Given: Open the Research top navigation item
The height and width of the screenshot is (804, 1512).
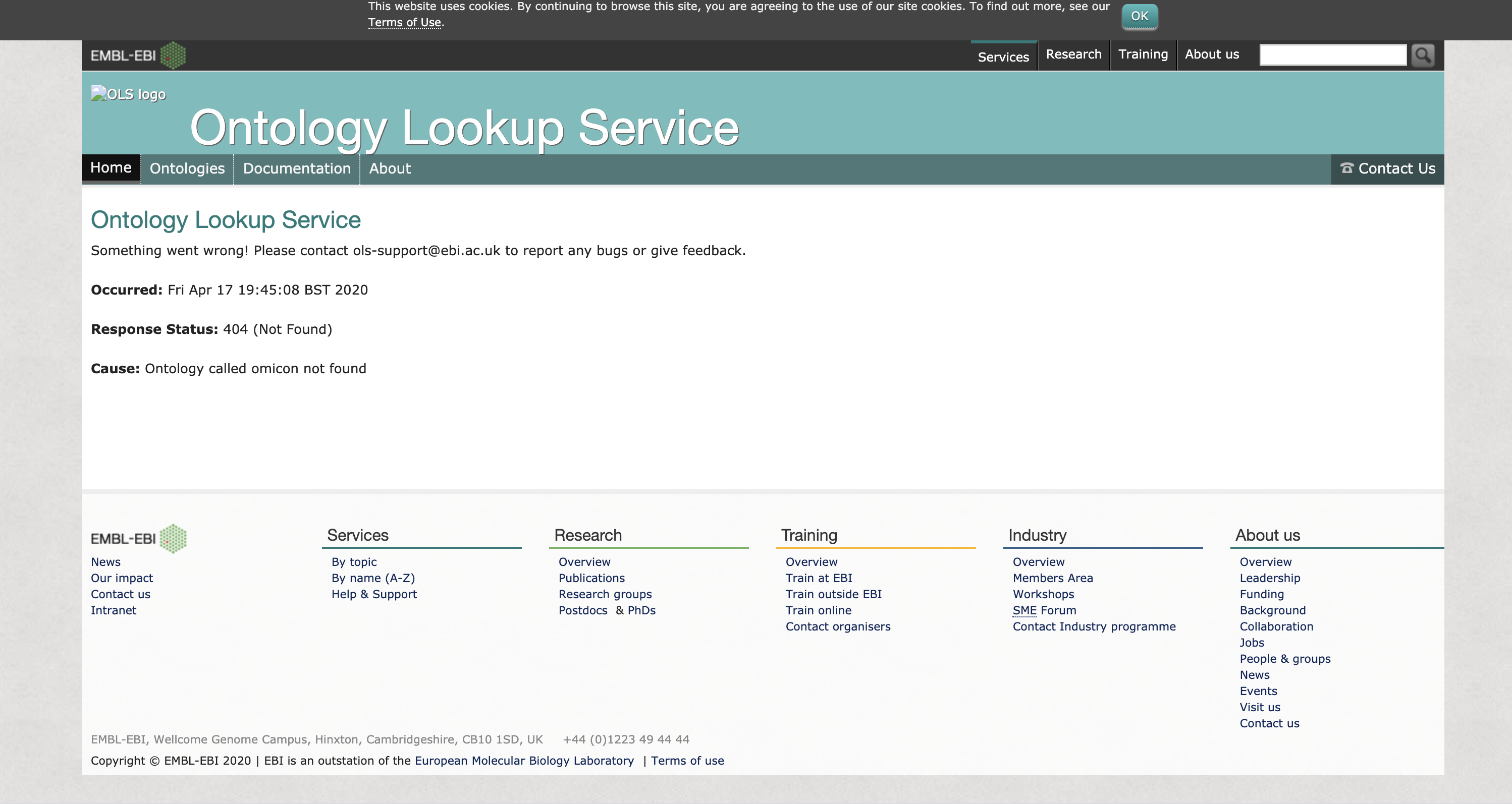Looking at the screenshot, I should 1073,54.
